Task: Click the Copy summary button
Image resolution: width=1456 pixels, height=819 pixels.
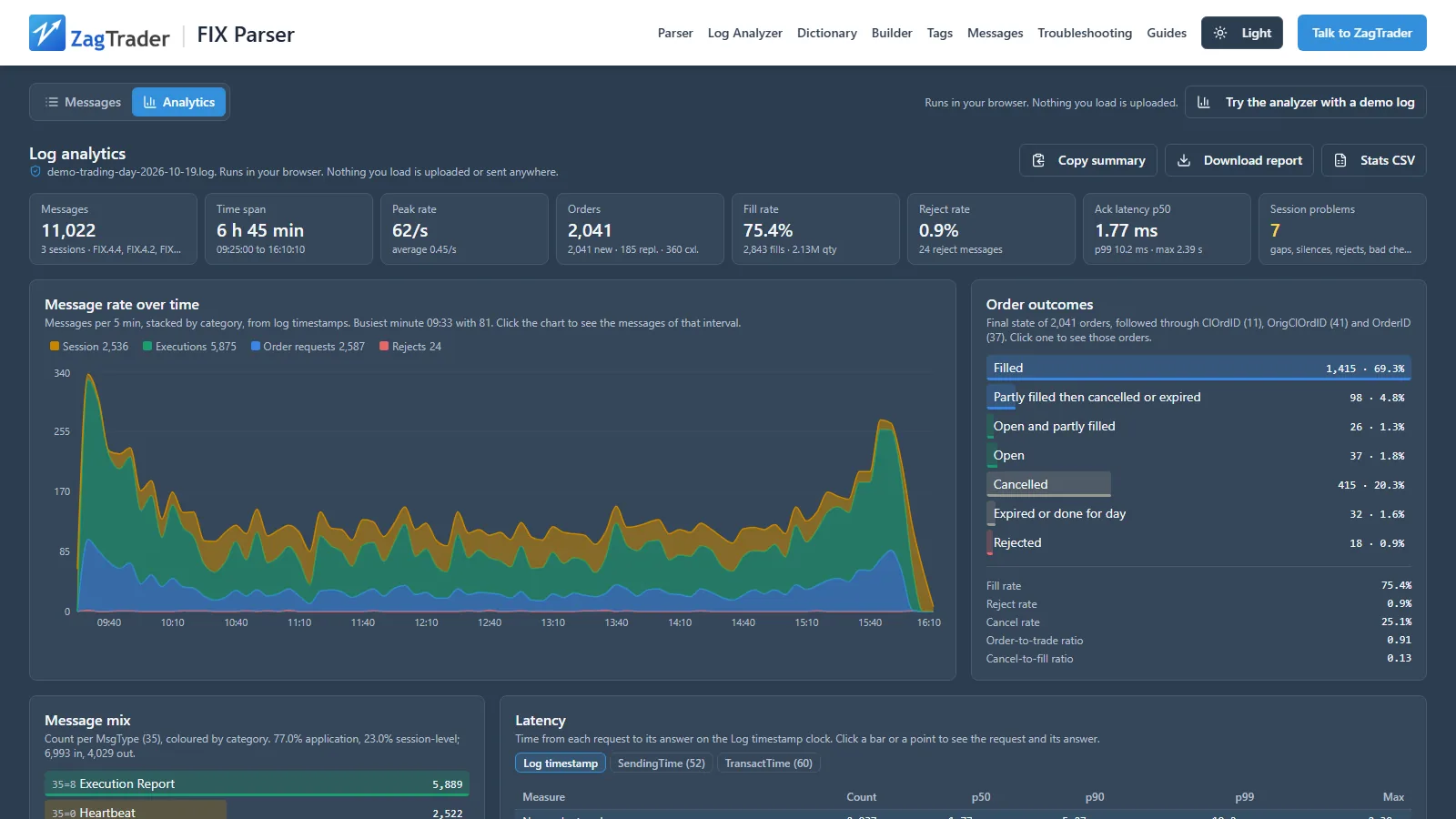Action: (1088, 160)
